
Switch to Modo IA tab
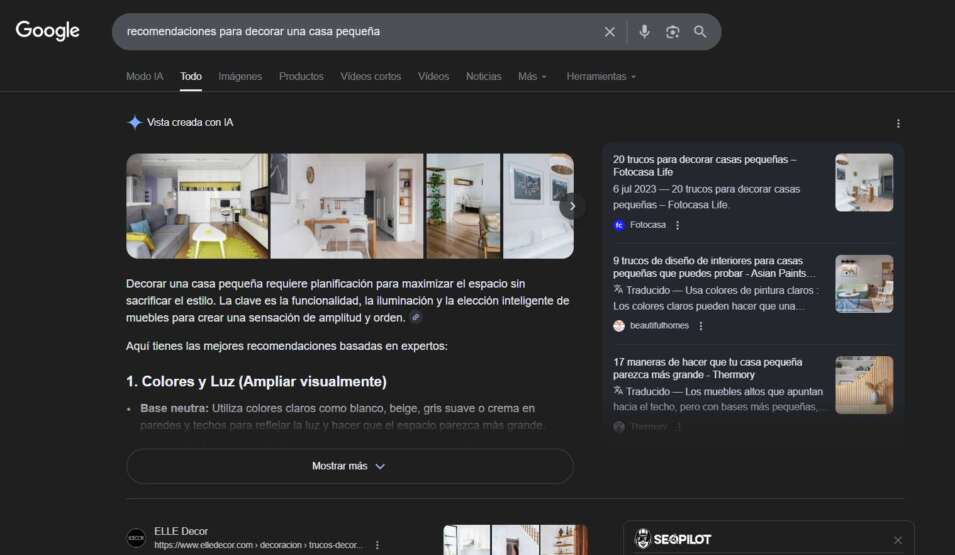144,76
